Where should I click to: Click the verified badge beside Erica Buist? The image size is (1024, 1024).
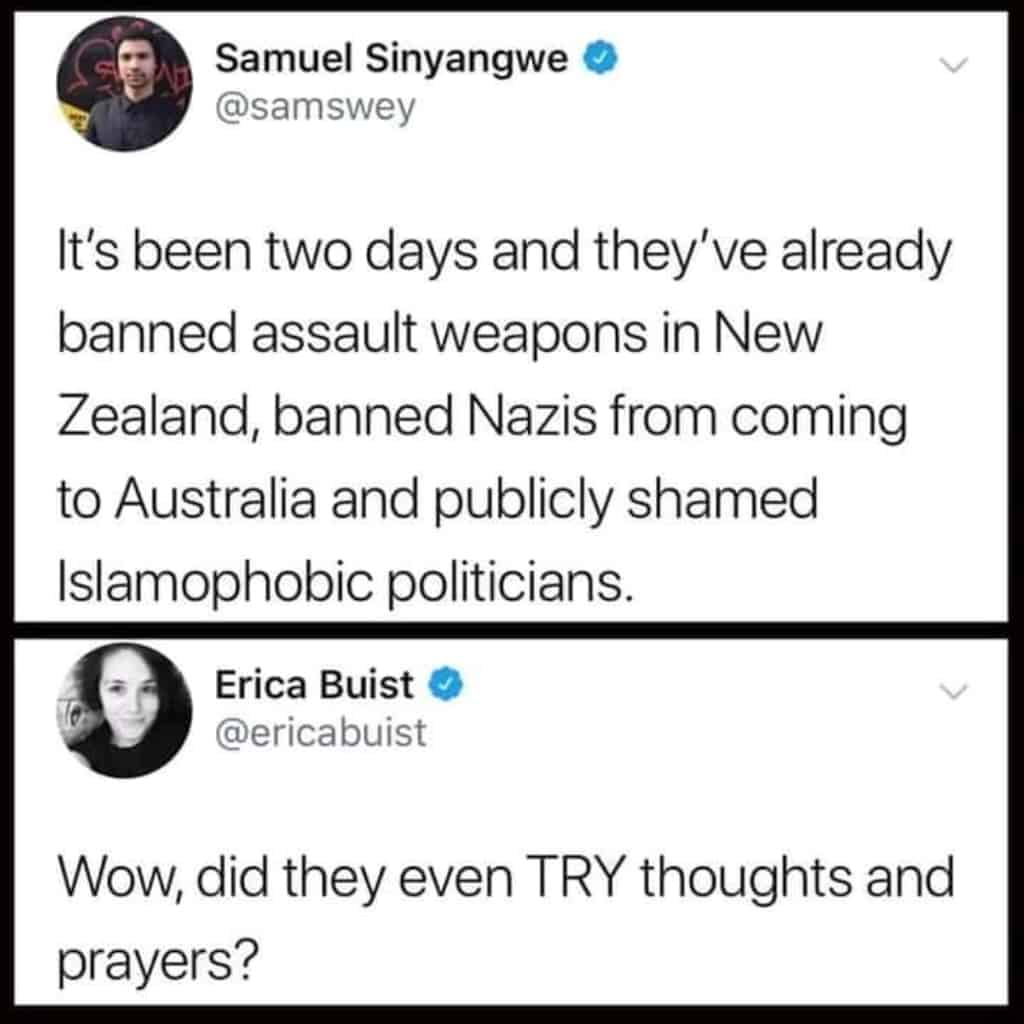[x=445, y=684]
